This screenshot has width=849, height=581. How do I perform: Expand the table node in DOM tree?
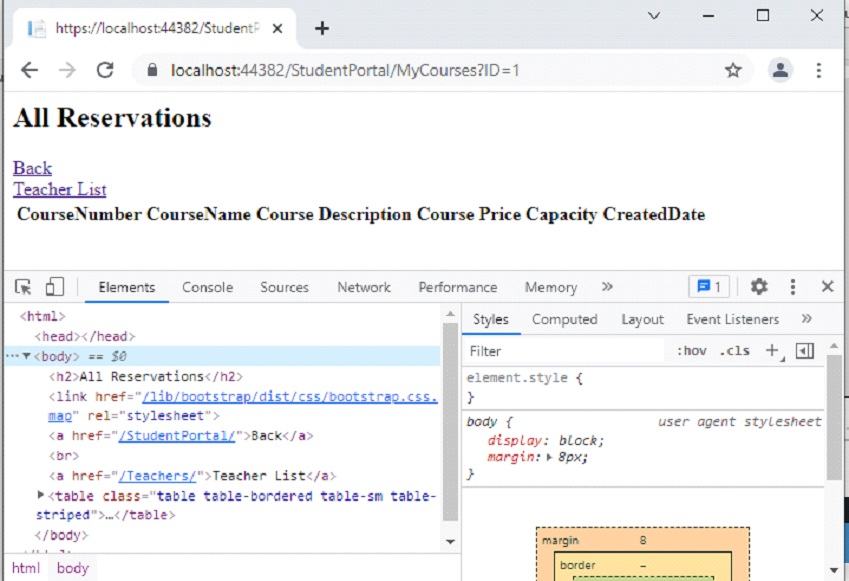click(x=41, y=495)
